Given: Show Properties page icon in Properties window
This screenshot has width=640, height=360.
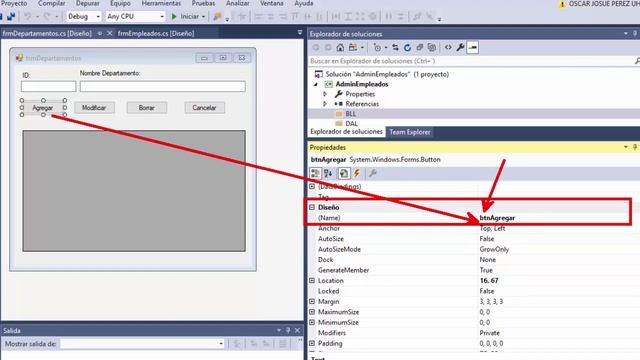Looking at the screenshot, I should coord(344,173).
